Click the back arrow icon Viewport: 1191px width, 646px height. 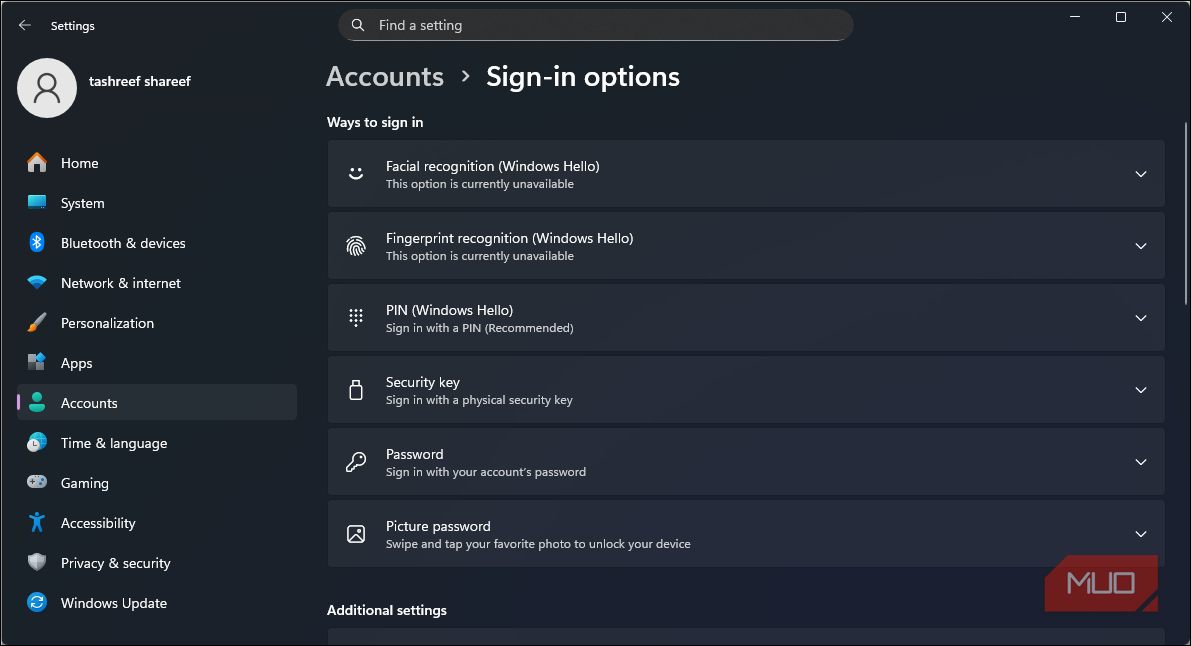[24, 25]
